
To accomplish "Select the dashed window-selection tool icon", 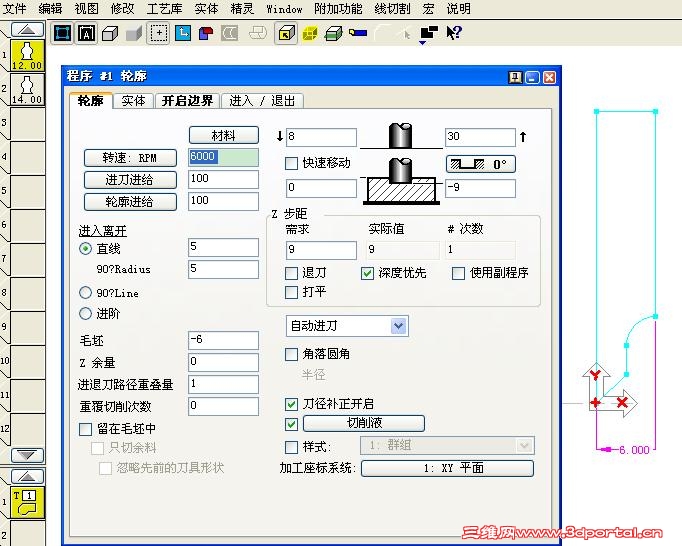I will point(158,33).
